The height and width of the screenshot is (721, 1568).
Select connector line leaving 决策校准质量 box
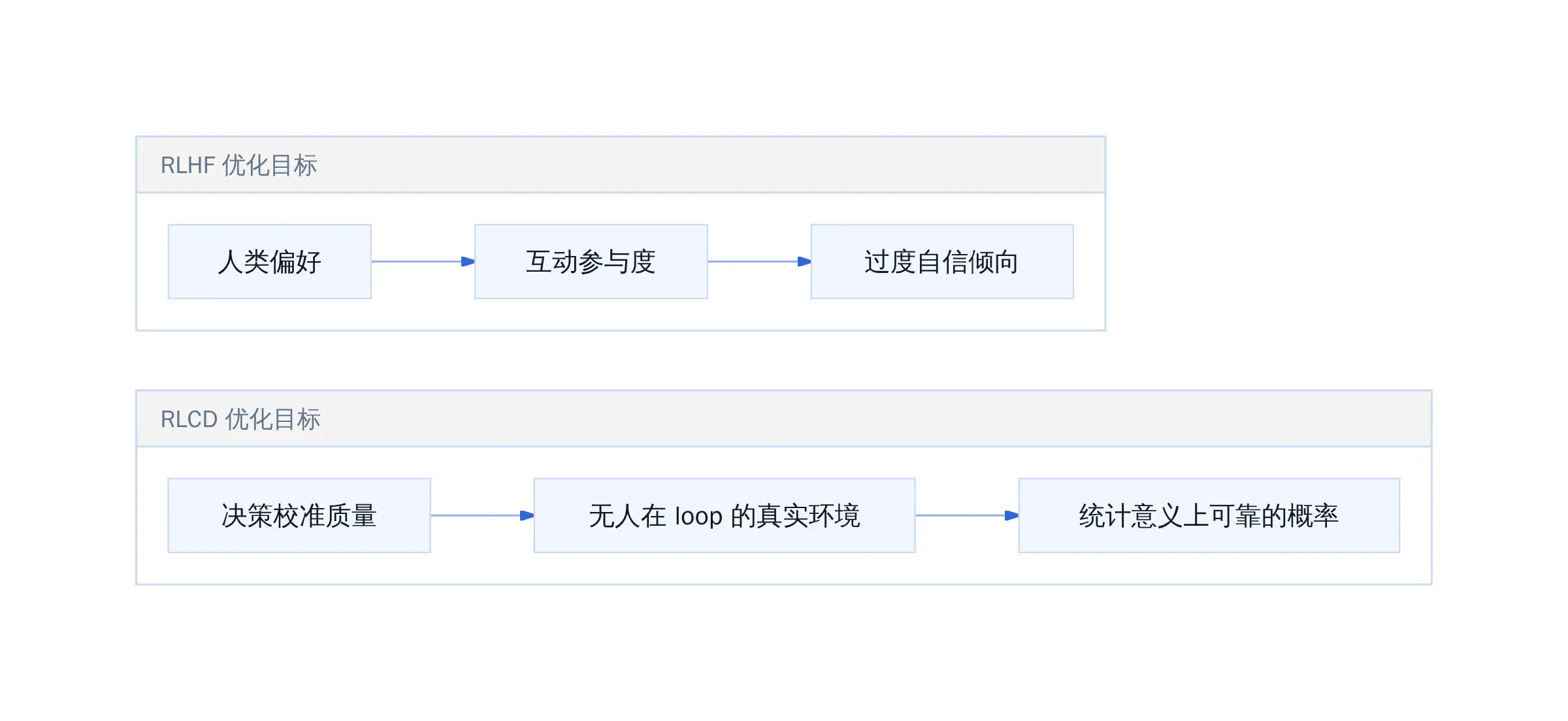(476, 516)
